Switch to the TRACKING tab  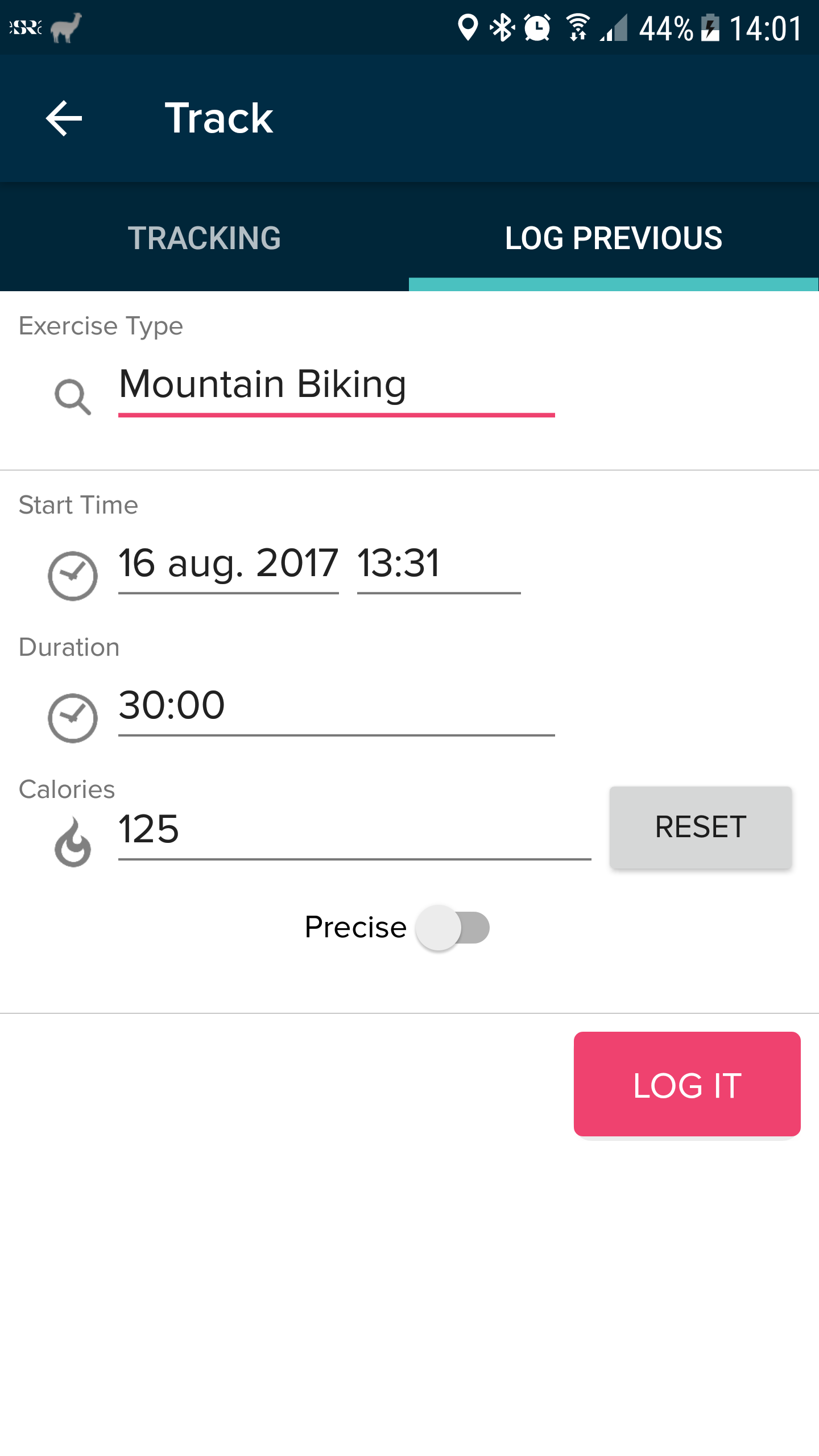204,238
